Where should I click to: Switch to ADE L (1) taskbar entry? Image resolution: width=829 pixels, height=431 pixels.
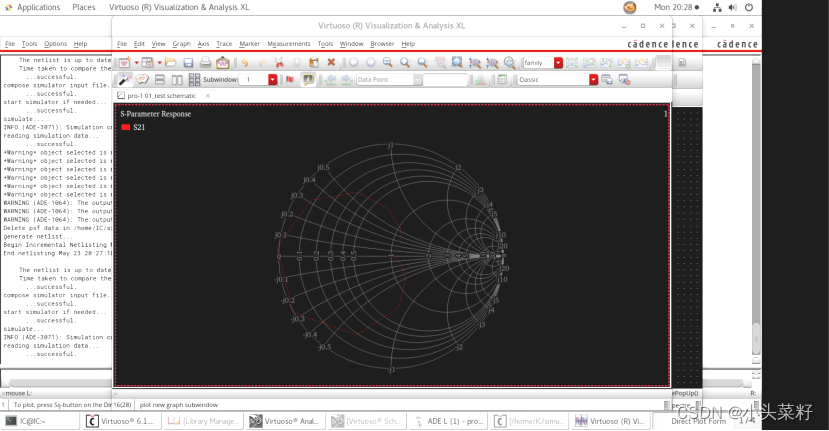coord(449,421)
